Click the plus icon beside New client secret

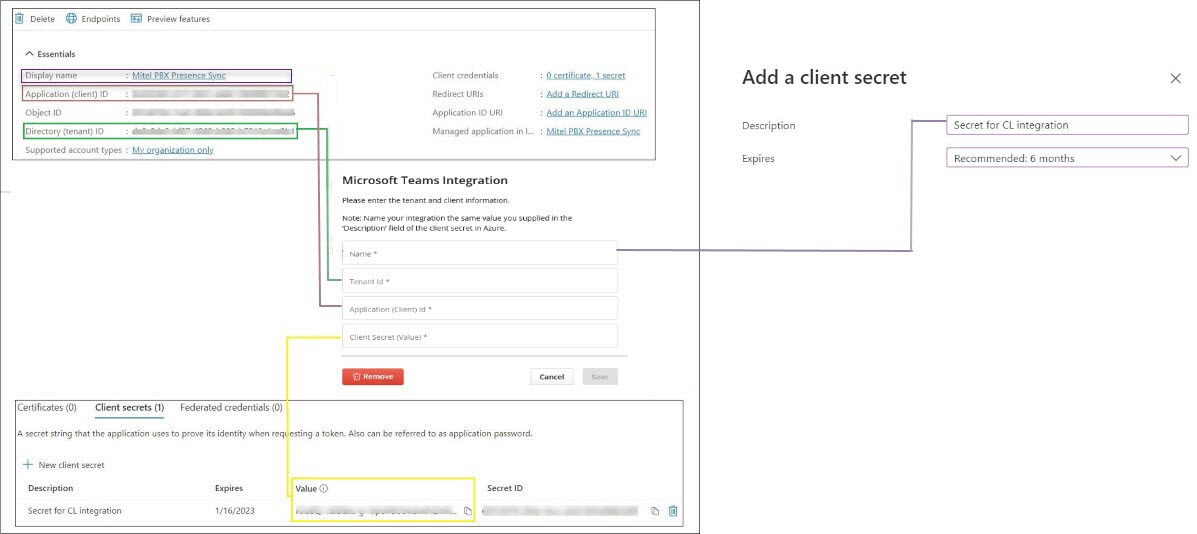pos(28,465)
